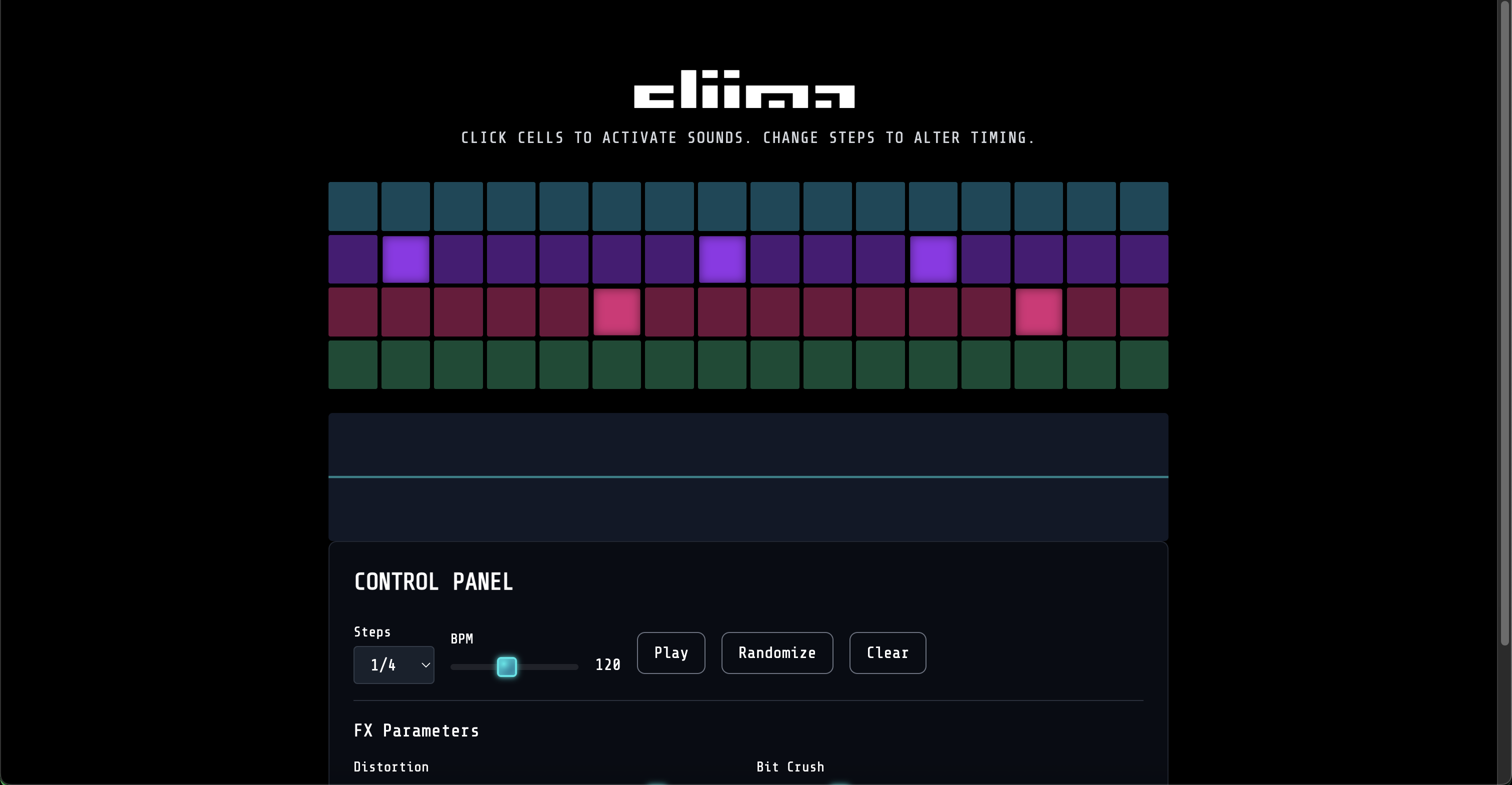Activate the last cell in the teal row
Image resolution: width=1512 pixels, height=785 pixels.
[x=1143, y=206]
